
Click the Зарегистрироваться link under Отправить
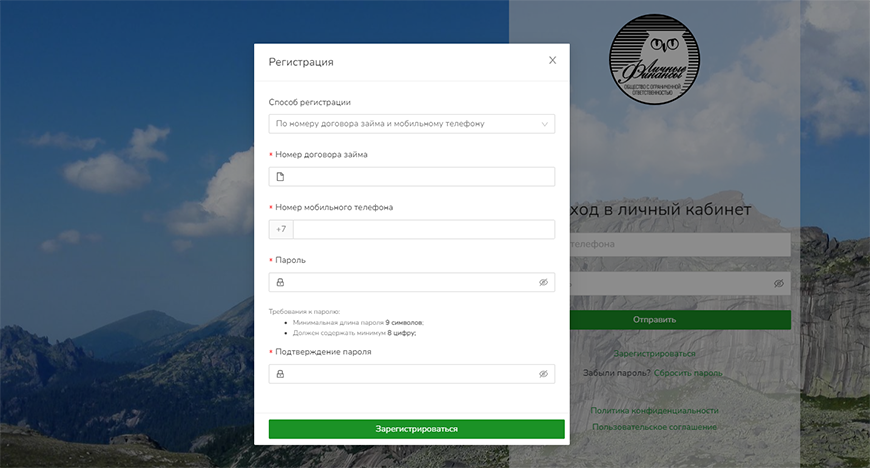tap(654, 353)
